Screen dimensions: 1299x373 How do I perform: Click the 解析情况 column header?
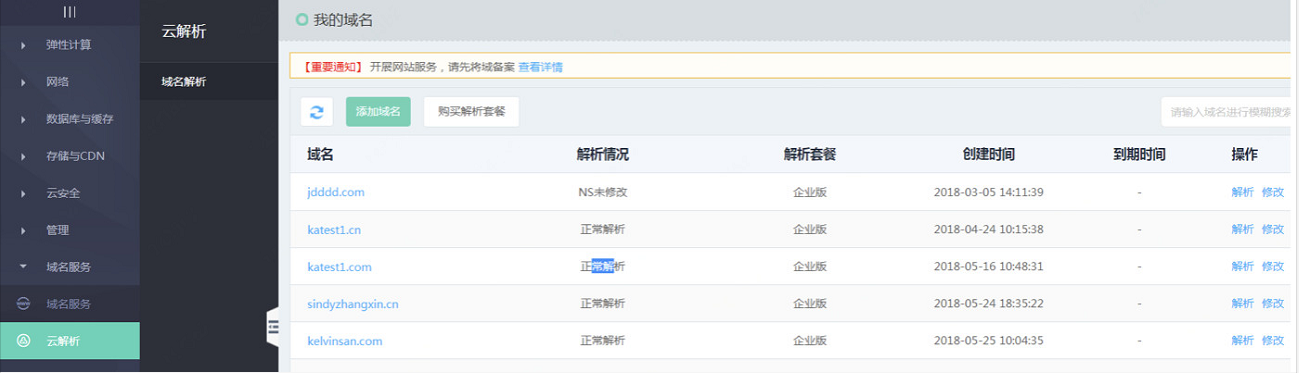[603, 154]
